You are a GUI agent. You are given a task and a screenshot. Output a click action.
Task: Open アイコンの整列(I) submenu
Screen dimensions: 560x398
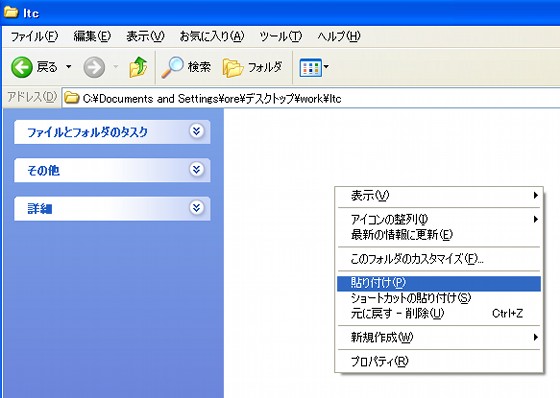pyautogui.click(x=439, y=219)
